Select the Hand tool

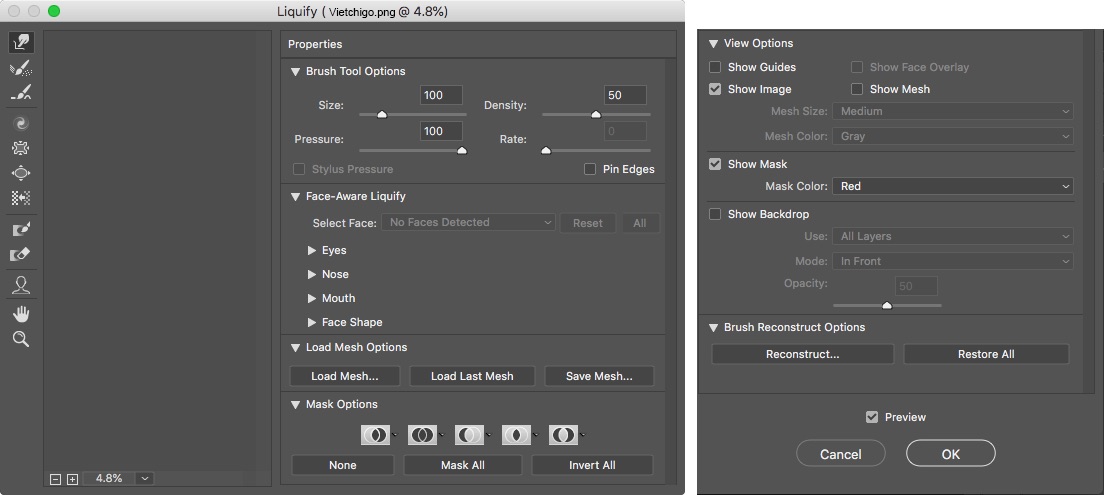pyautogui.click(x=21, y=313)
